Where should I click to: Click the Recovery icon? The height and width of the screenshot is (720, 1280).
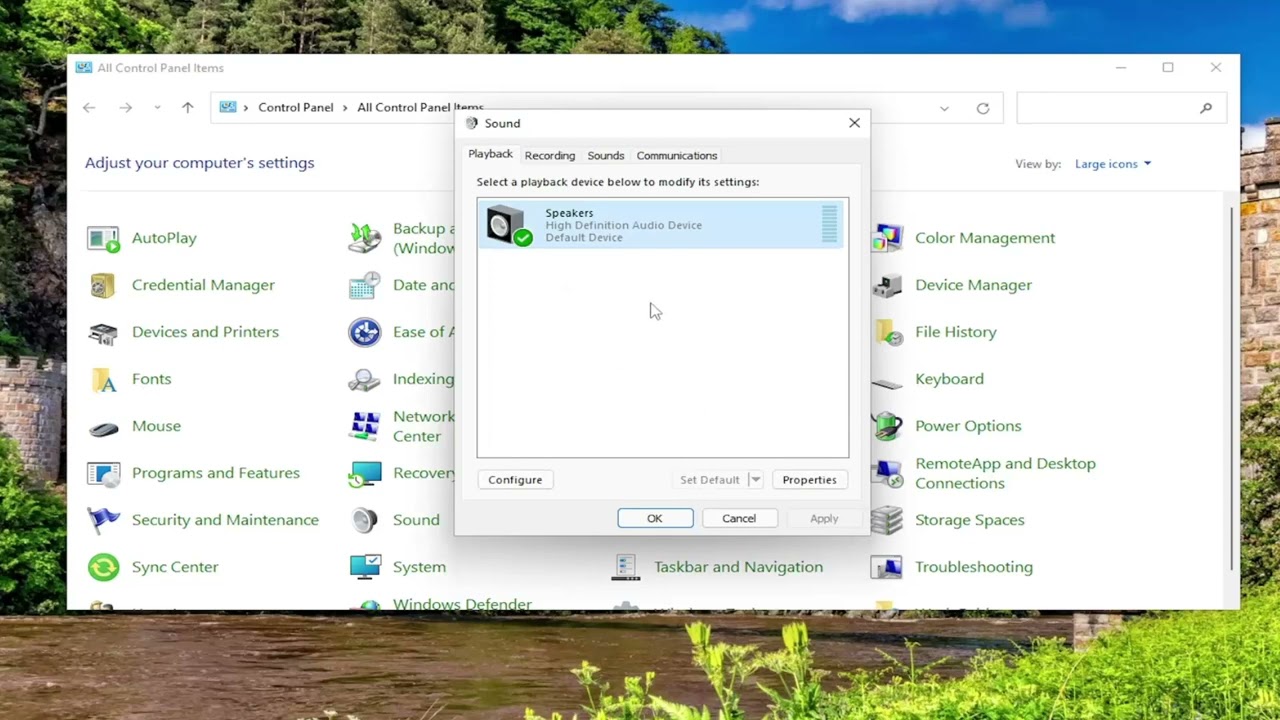pos(365,473)
